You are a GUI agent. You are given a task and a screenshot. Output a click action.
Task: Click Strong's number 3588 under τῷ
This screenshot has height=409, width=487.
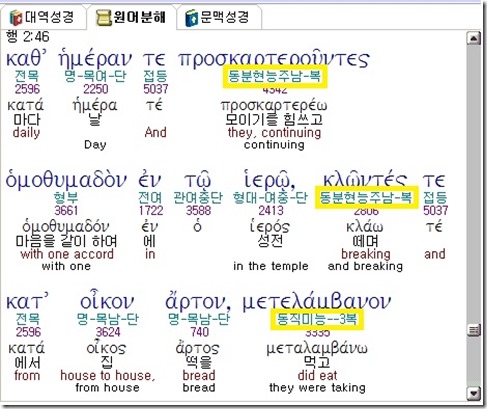[198, 211]
